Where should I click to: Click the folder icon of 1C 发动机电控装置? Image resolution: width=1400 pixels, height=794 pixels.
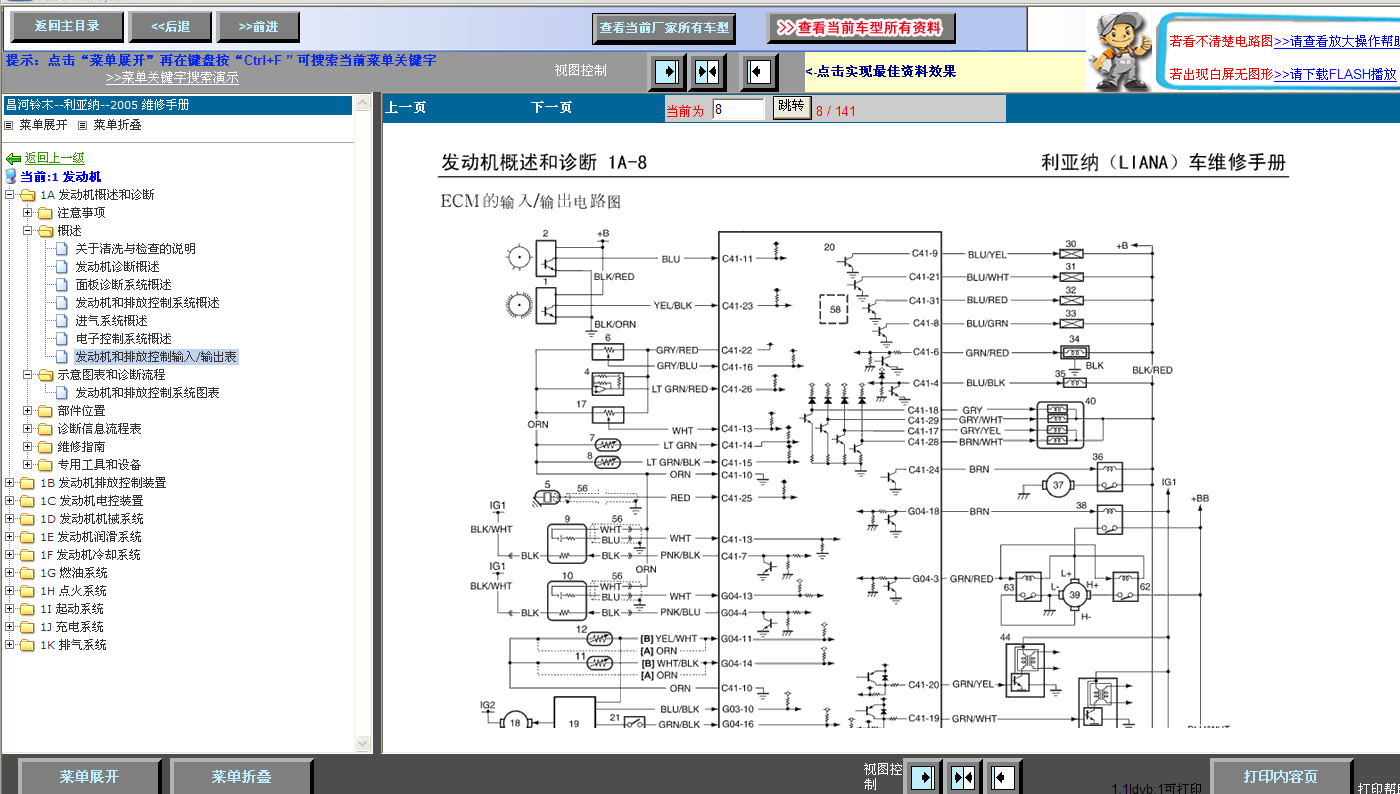coord(27,501)
